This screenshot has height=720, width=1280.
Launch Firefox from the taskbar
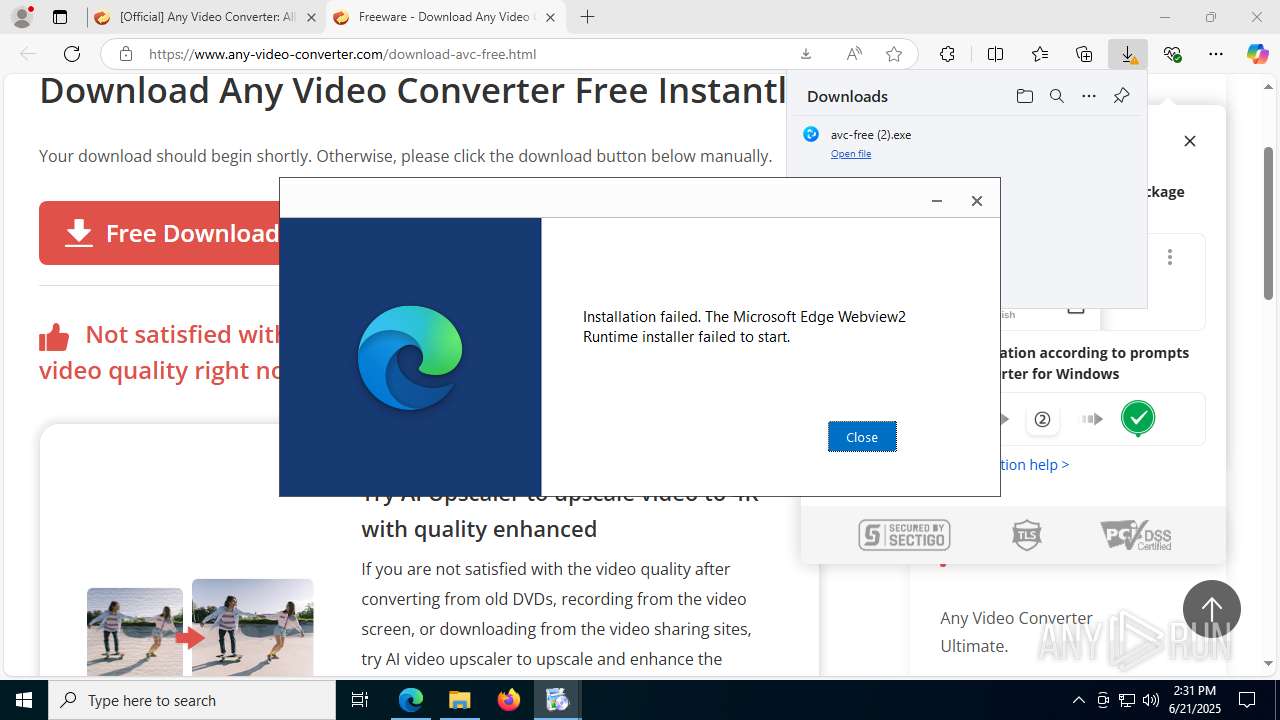tap(509, 700)
